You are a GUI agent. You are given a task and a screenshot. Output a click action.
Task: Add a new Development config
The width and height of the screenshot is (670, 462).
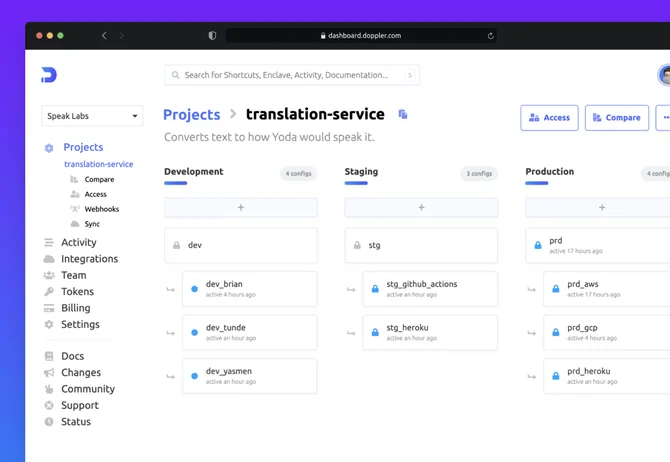241,207
